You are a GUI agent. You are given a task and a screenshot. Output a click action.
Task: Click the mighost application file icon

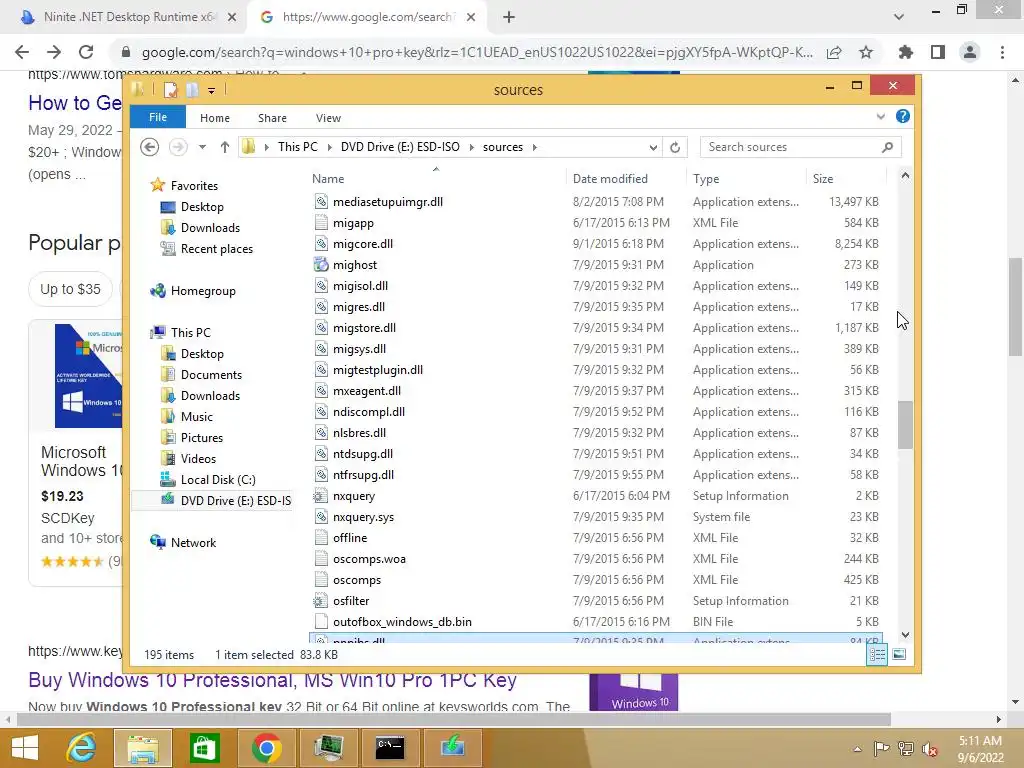[x=321, y=264]
